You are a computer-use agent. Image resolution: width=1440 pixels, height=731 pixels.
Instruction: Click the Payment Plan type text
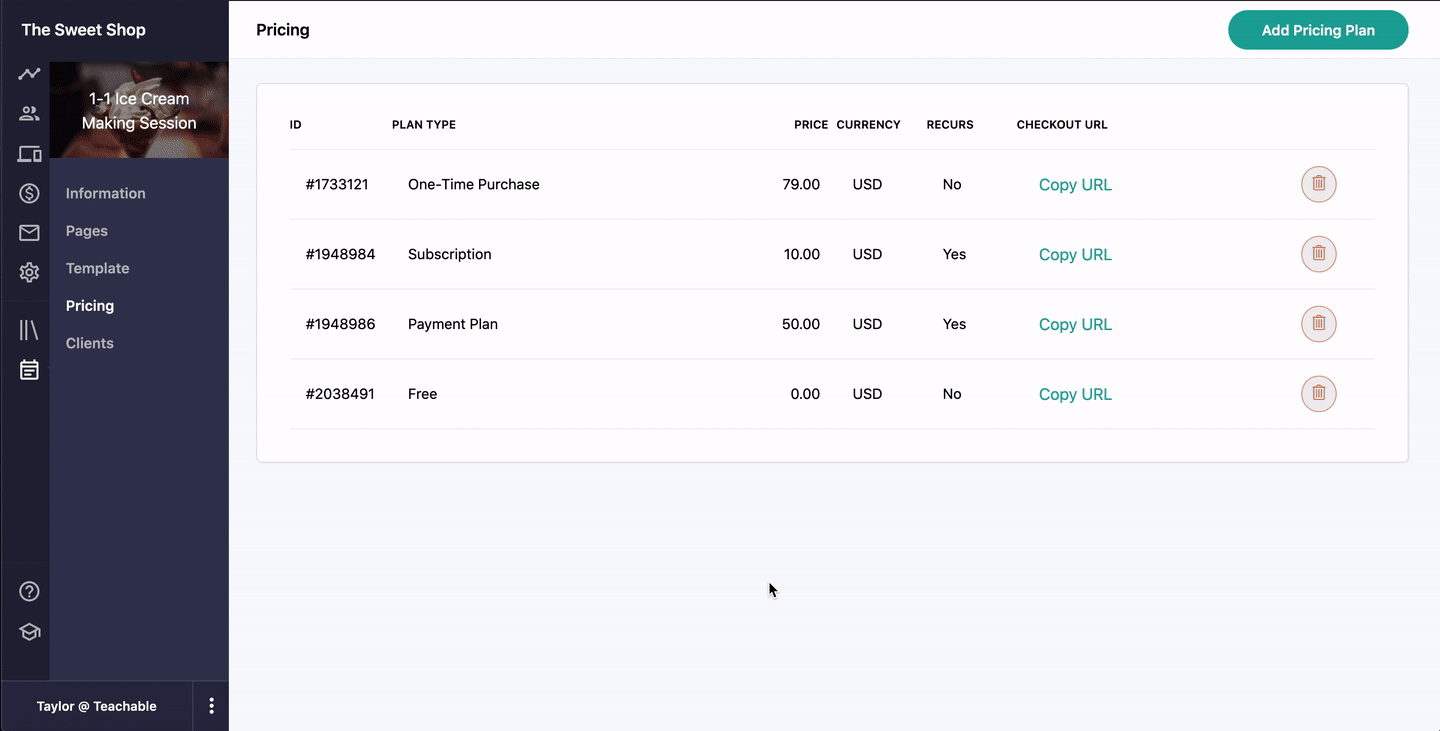[452, 324]
